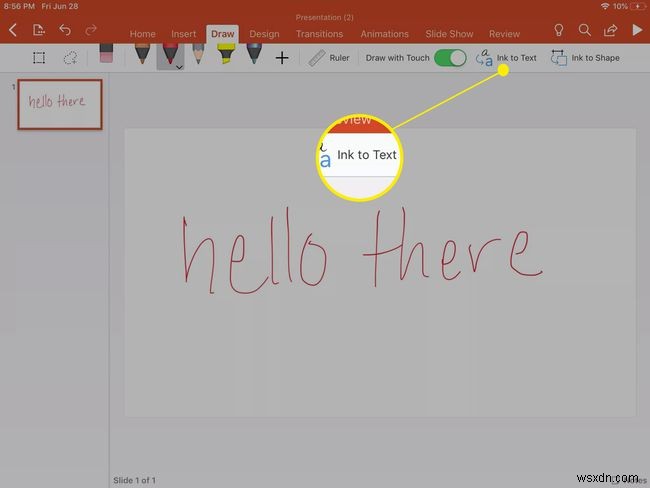Tap the 8:56 PM clock

19,6
